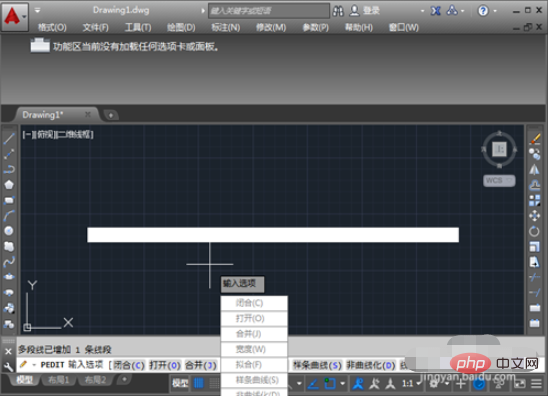The image size is (549, 396).
Task: Select the Erase tool
Action: coord(535,139)
